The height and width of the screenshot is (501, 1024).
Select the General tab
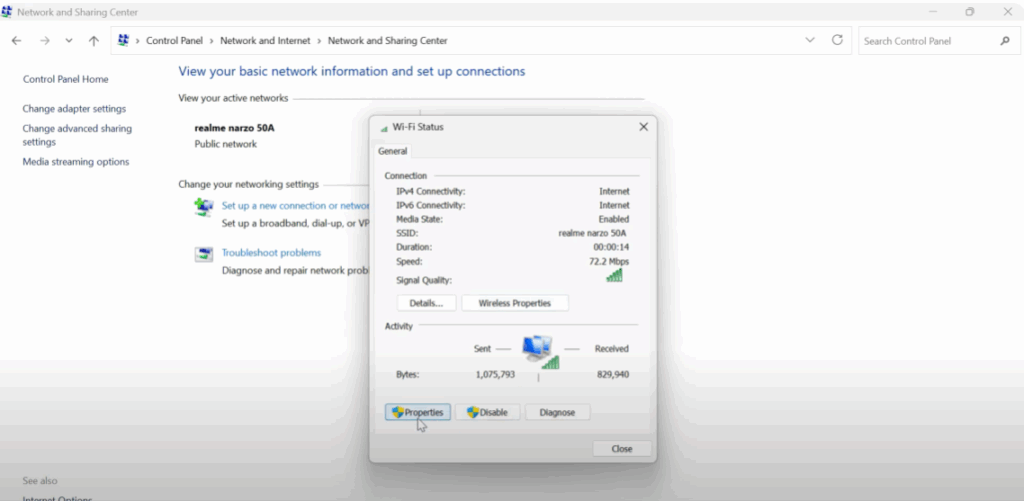pos(392,151)
